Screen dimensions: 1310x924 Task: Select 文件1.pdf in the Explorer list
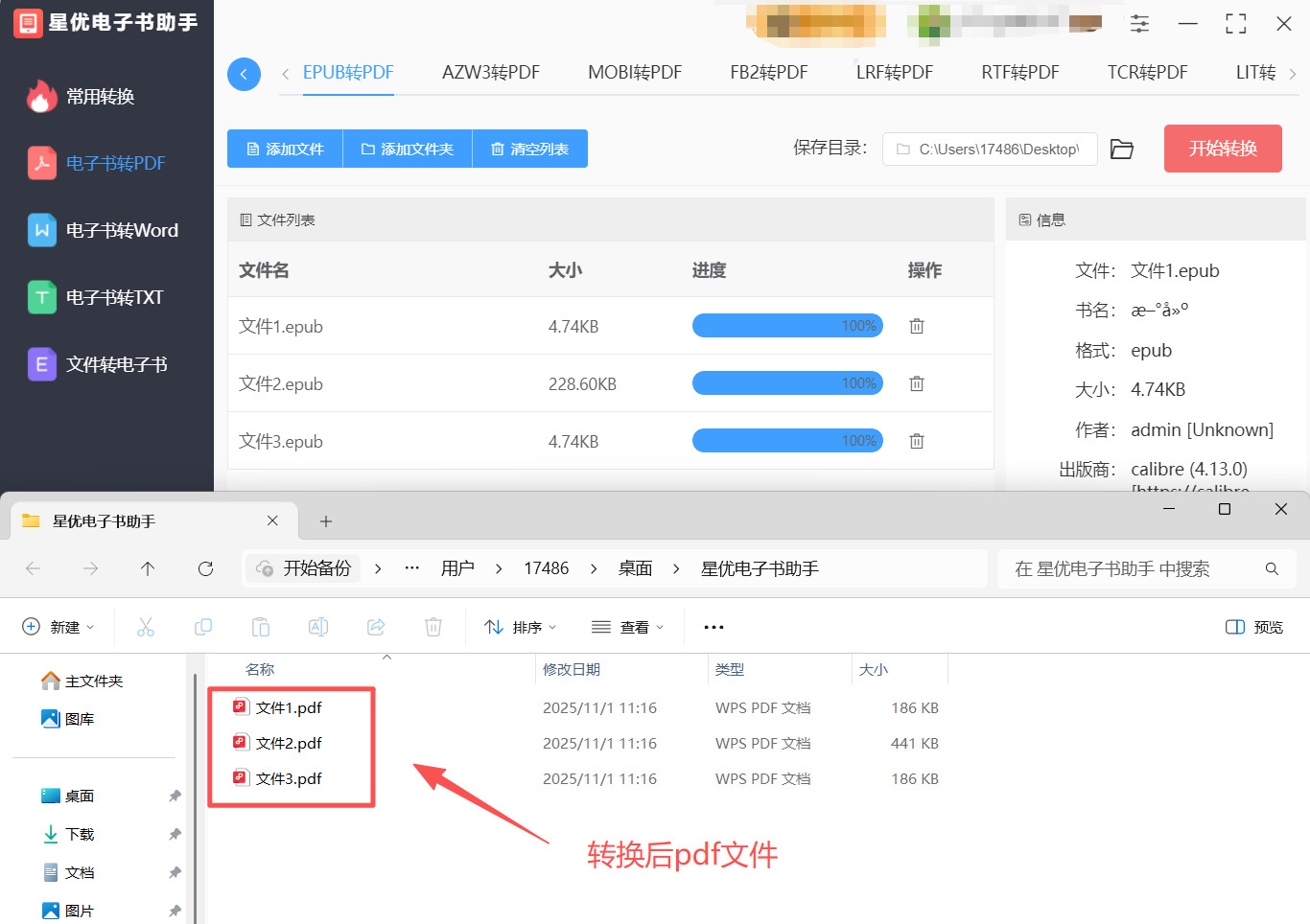(x=289, y=707)
